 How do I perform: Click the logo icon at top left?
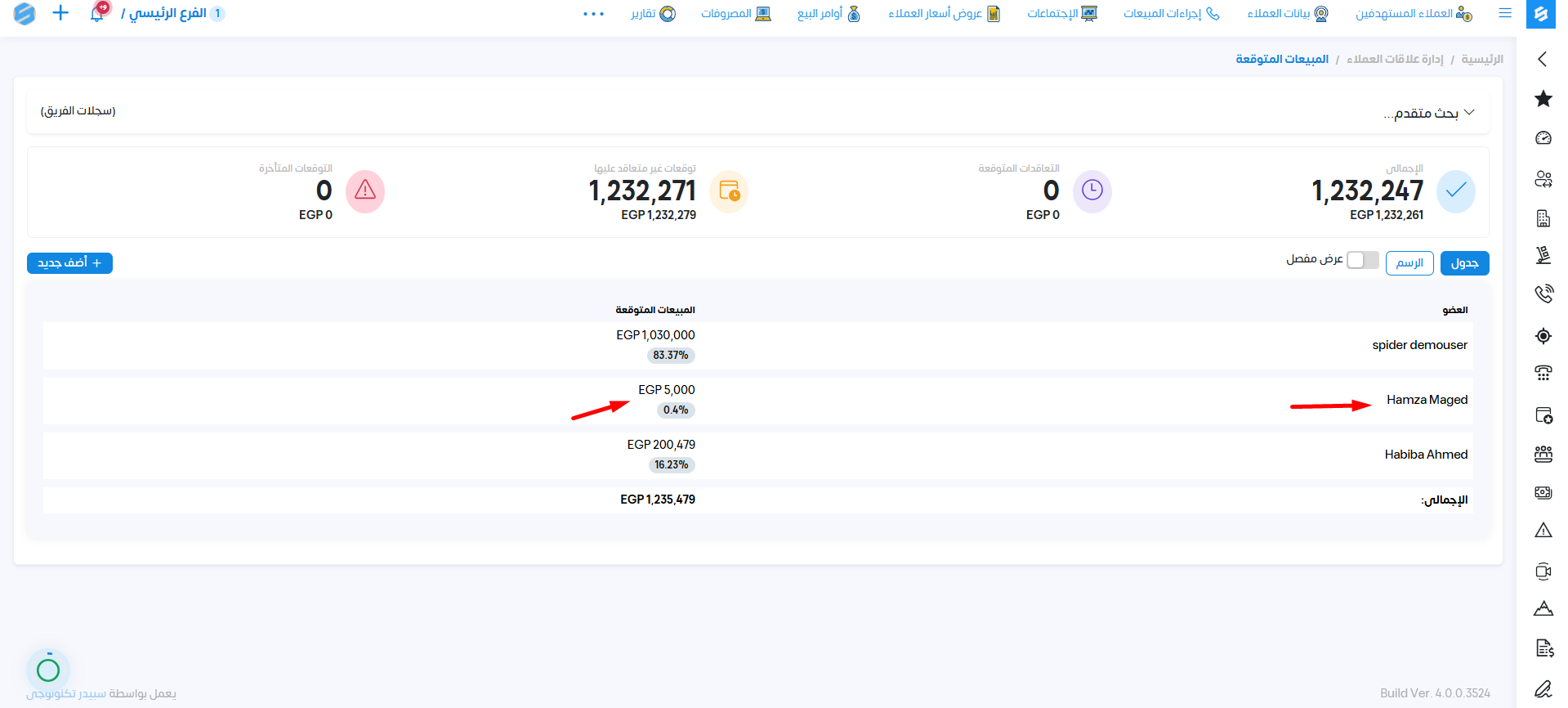25,13
